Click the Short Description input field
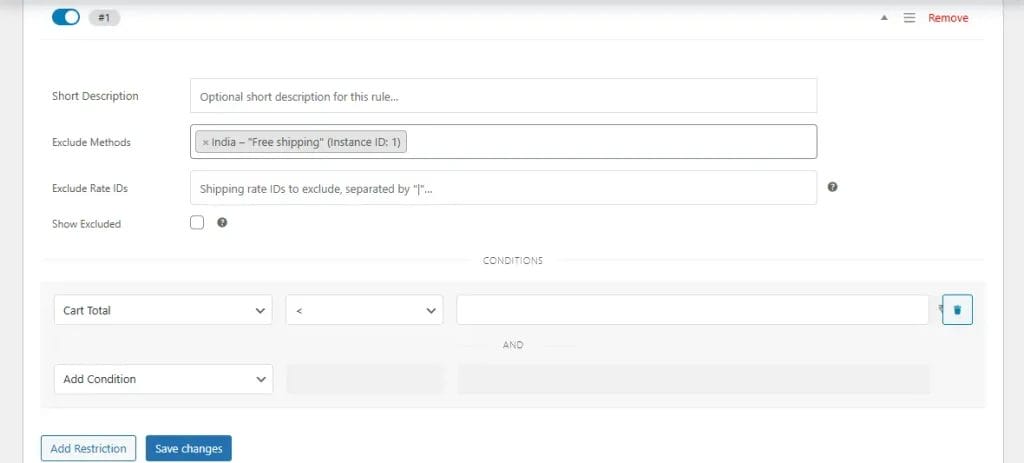This screenshot has width=1024, height=463. tap(503, 97)
